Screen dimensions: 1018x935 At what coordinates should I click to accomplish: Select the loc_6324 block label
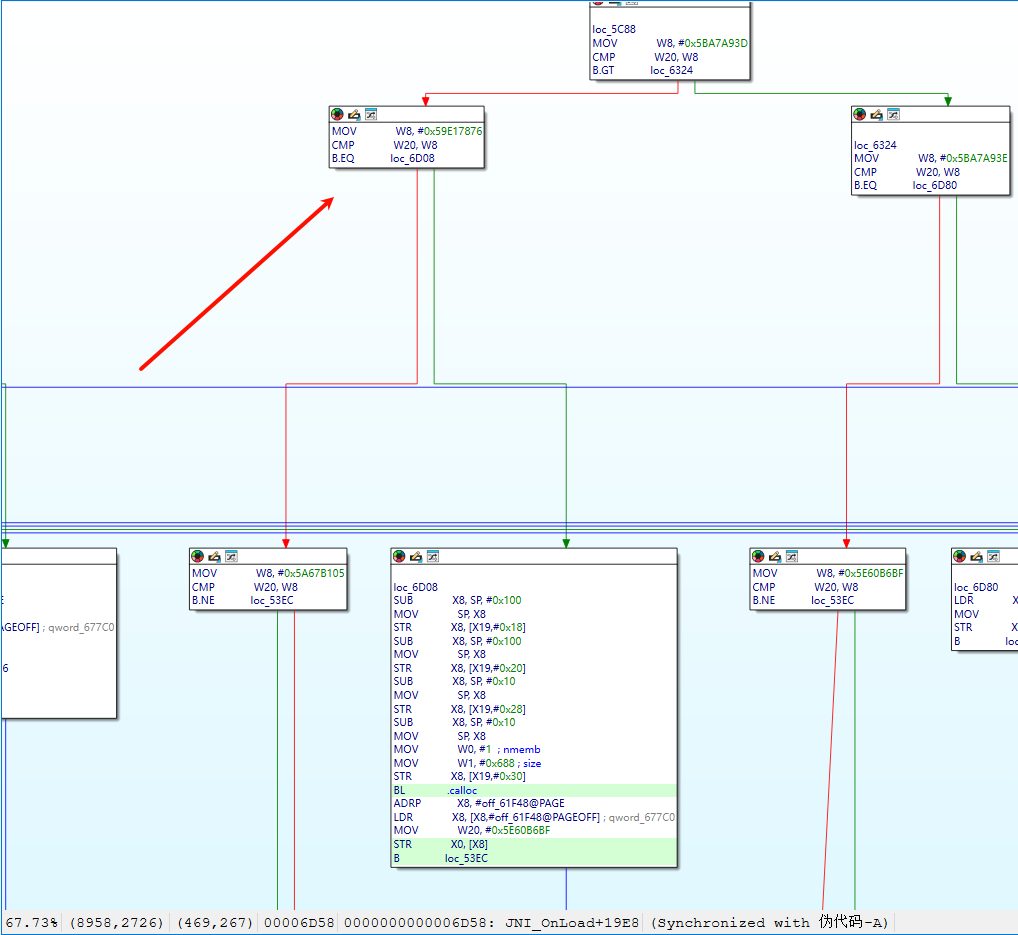875,145
